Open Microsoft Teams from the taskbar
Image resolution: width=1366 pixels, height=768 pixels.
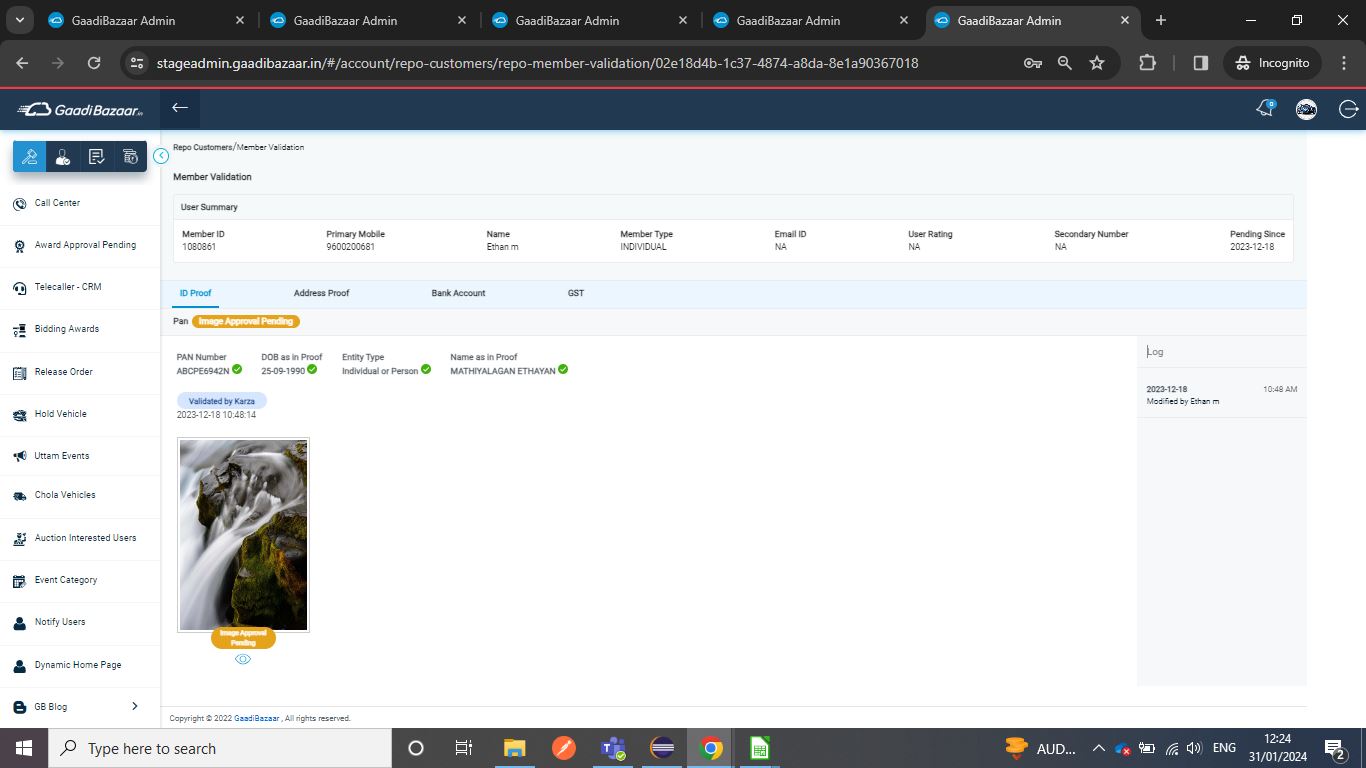[613, 748]
